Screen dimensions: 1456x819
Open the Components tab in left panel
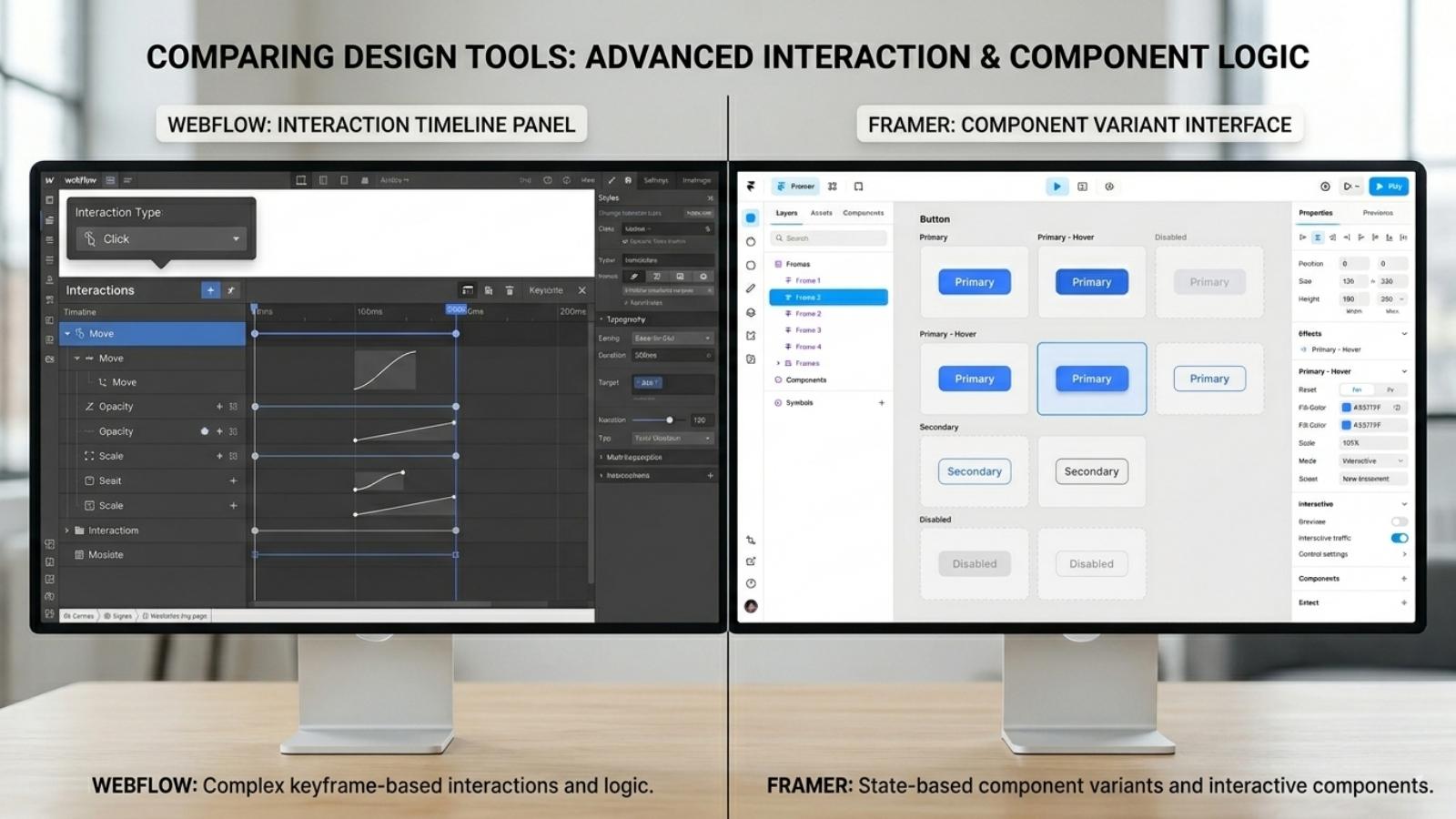point(863,213)
